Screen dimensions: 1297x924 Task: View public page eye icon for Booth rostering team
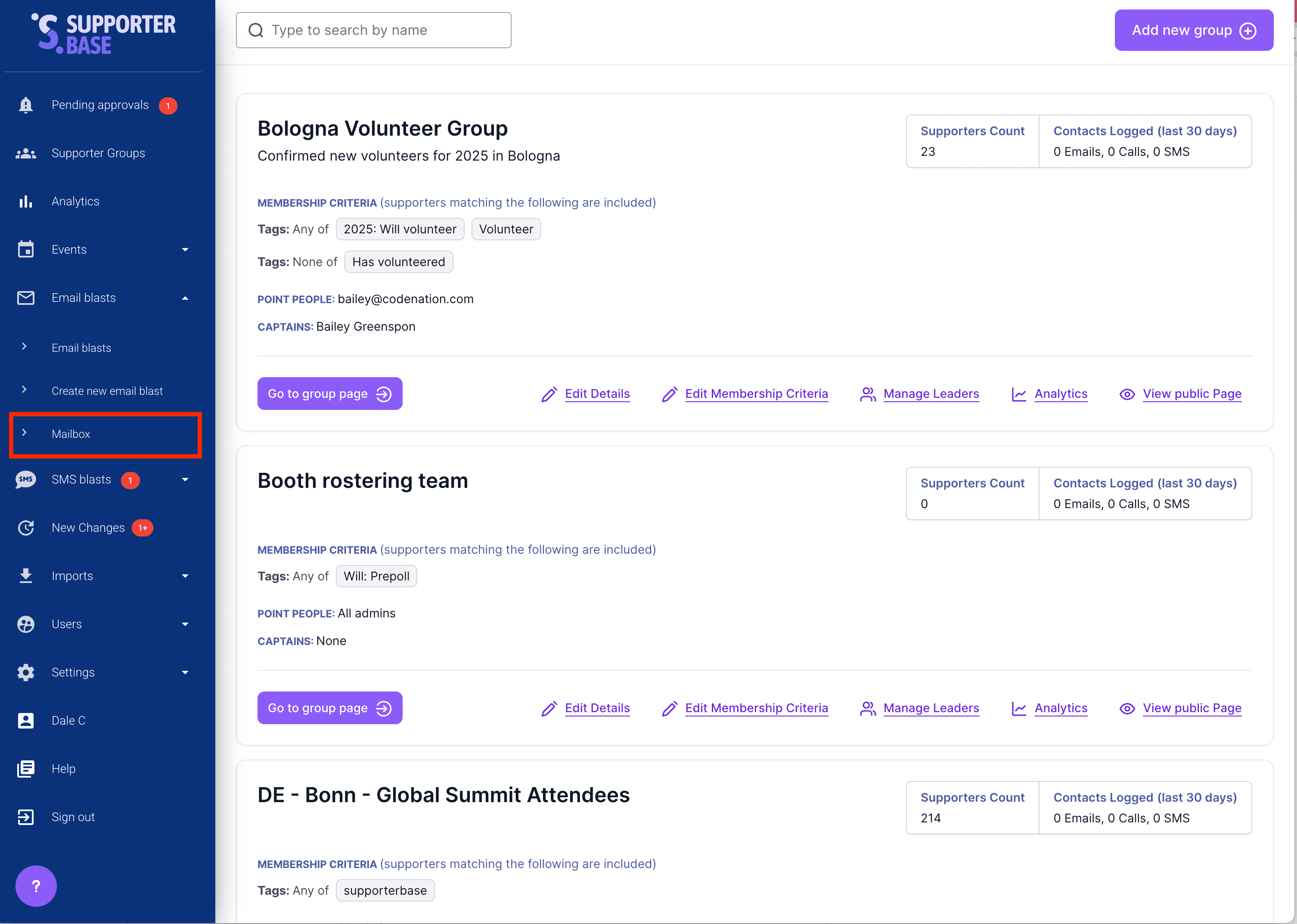point(1126,708)
